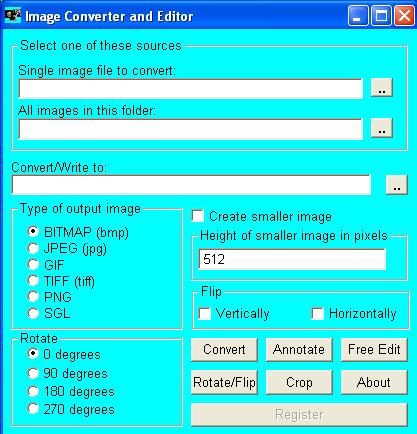
Task: Open the Annotate tool
Action: pyautogui.click(x=299, y=350)
